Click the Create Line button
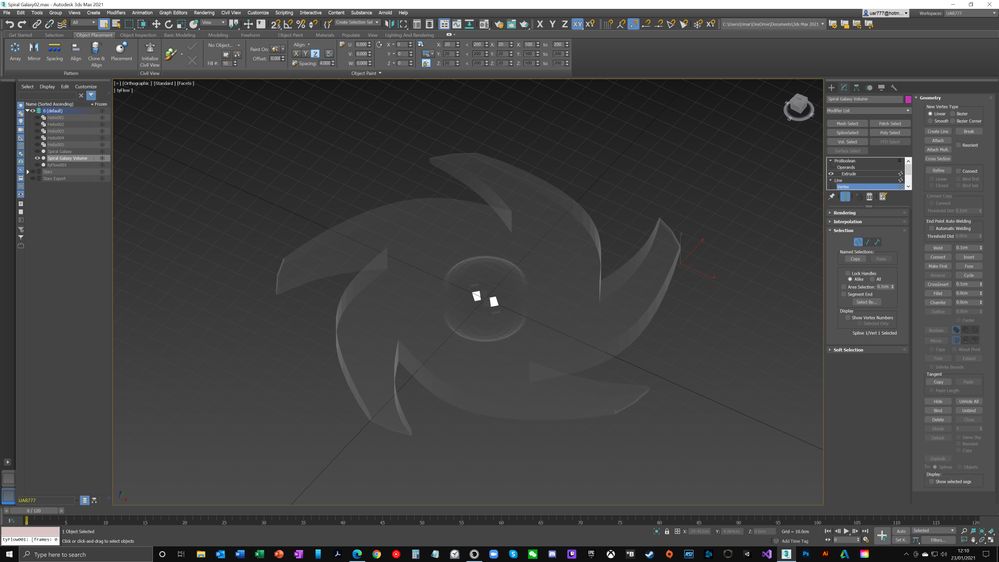 coord(938,131)
